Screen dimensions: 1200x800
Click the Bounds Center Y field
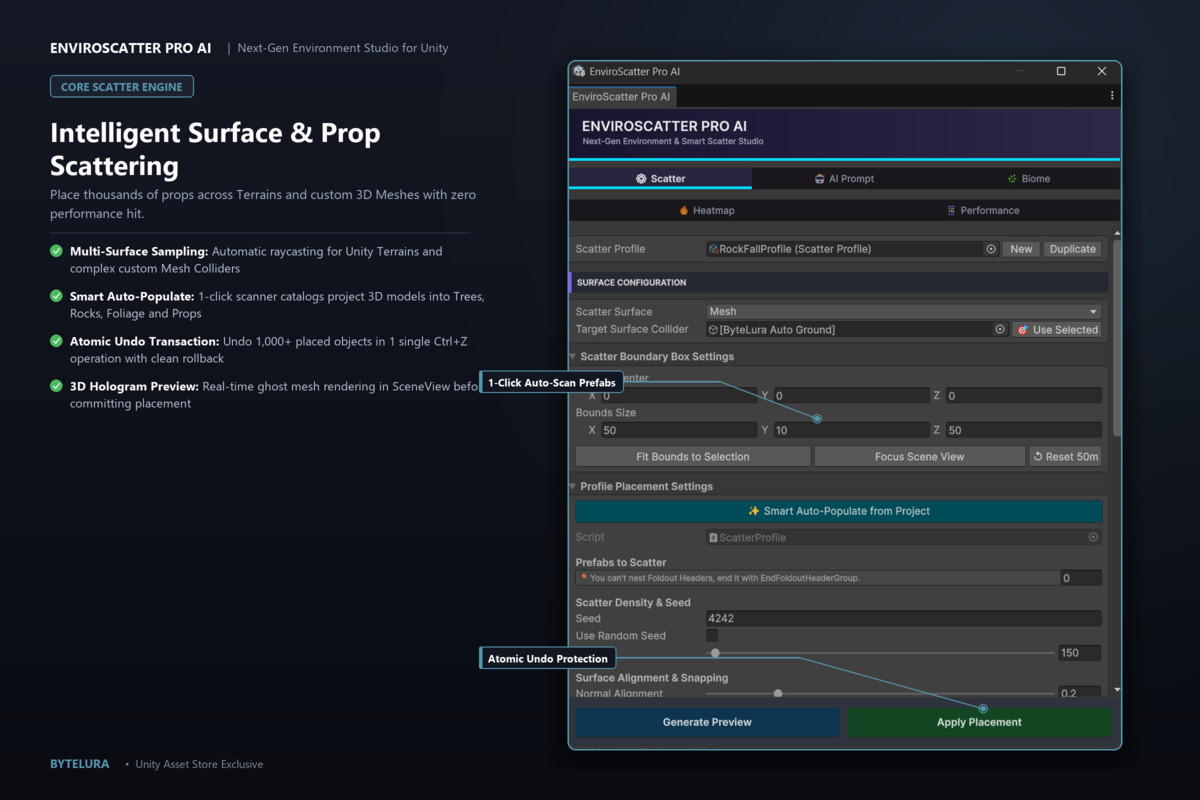(x=851, y=395)
